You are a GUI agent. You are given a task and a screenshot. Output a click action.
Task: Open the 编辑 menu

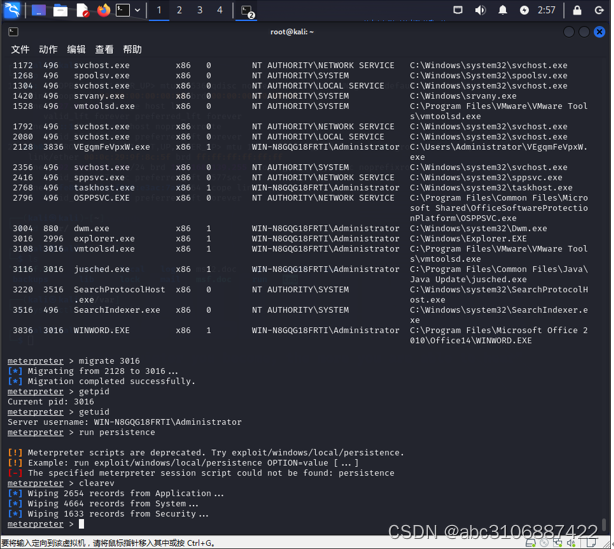[x=76, y=49]
